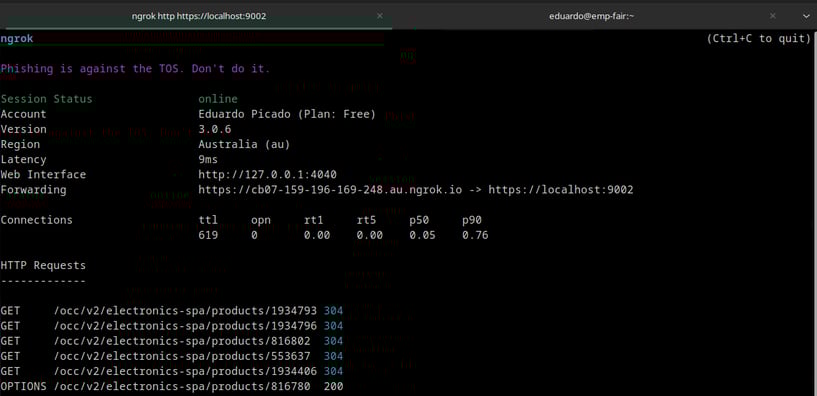Viewport: 817px width, 396px height.
Task: Select the region value Australia (au)
Action: (244, 144)
